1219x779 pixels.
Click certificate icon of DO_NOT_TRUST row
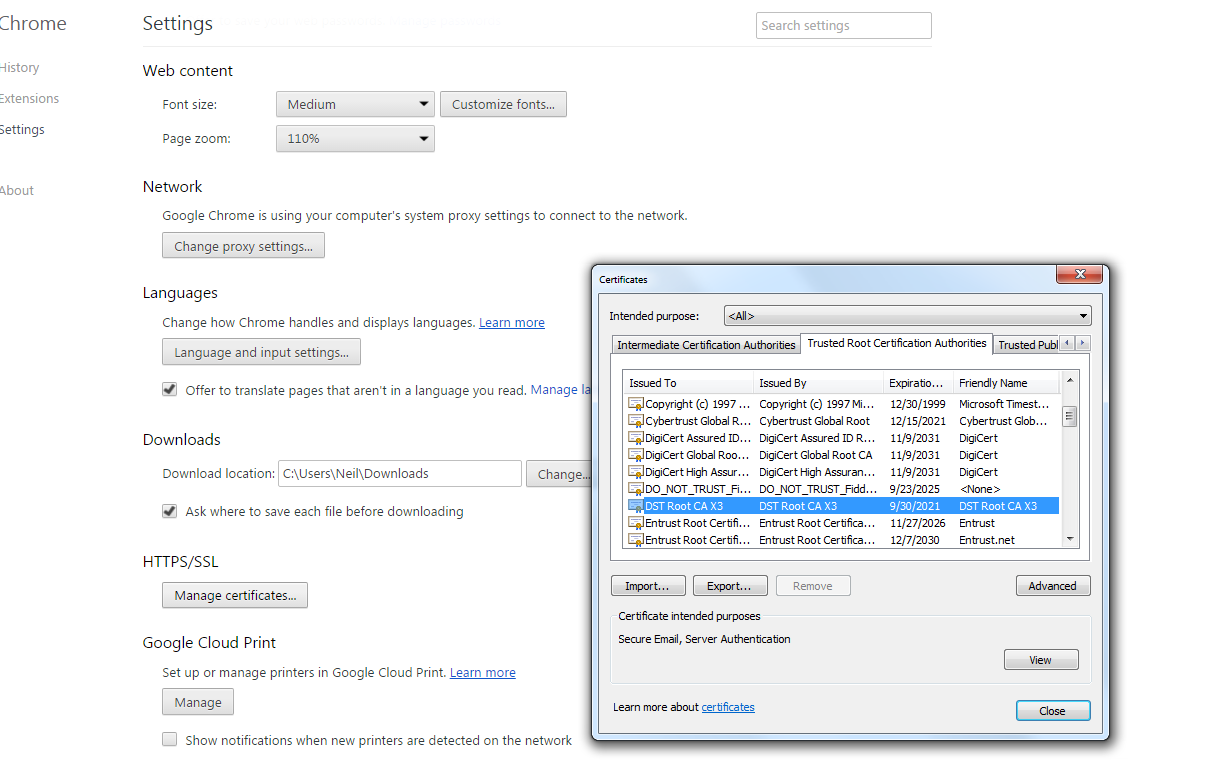pyautogui.click(x=635, y=489)
